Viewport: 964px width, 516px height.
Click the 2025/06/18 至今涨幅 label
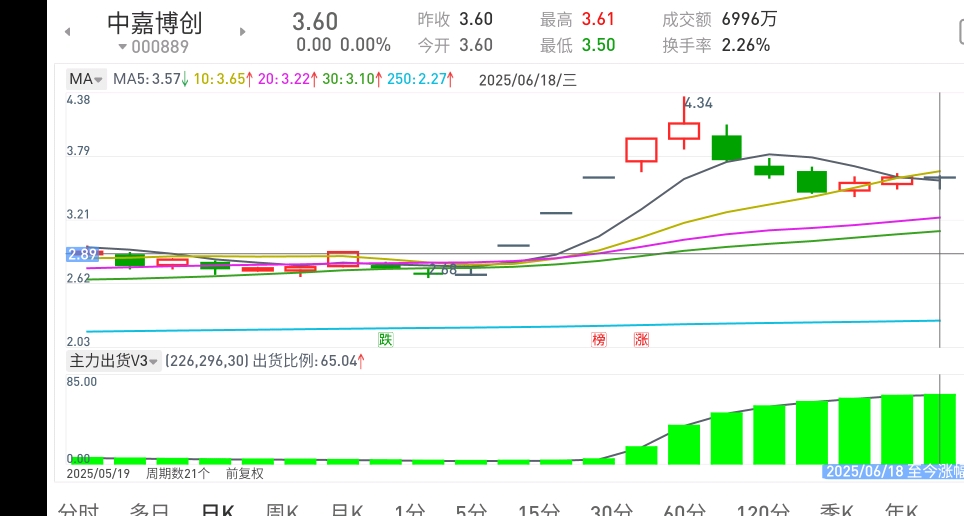pyautogui.click(x=893, y=472)
